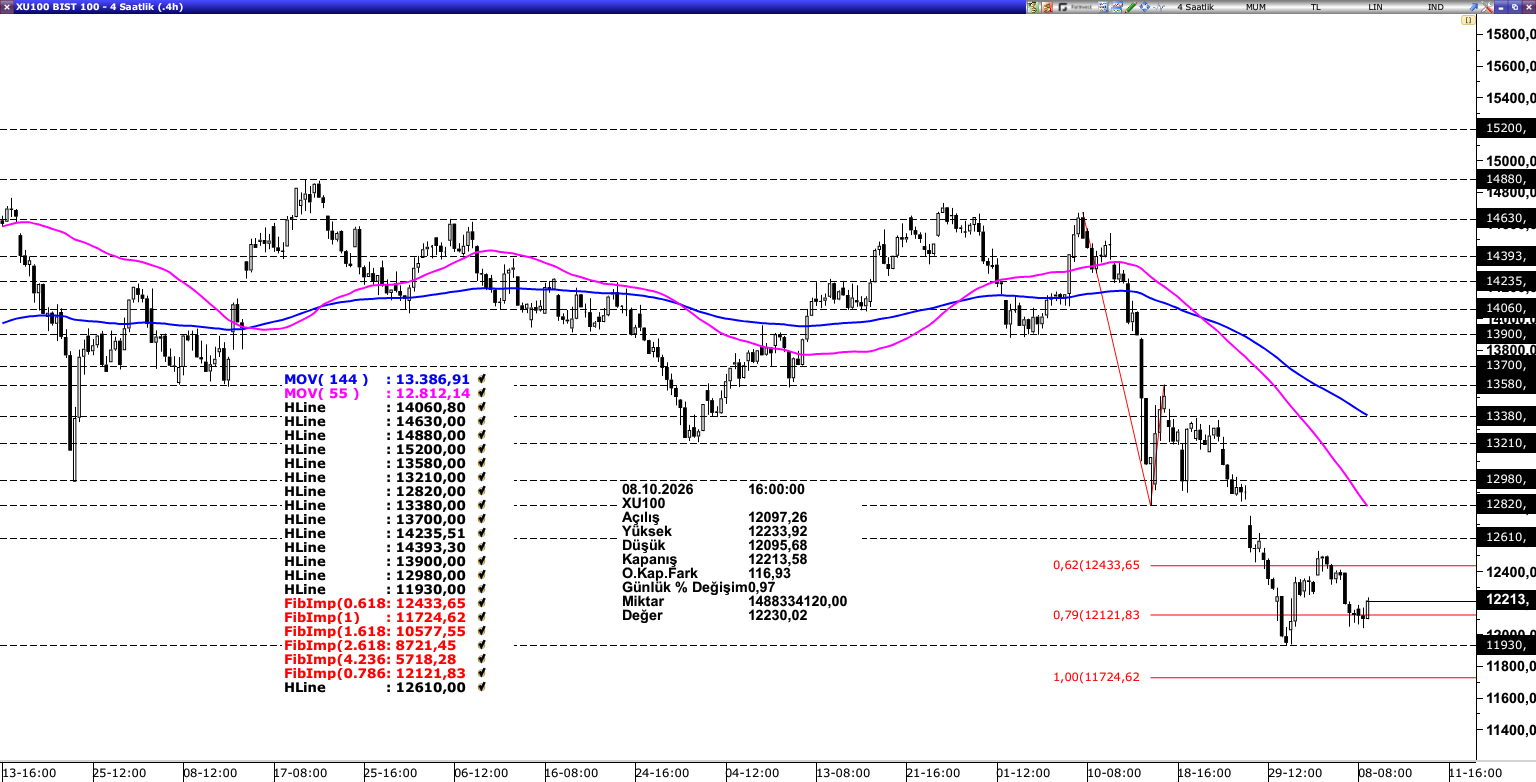Click the blue diagonal arrow icon

pyautogui.click(x=1473, y=7)
